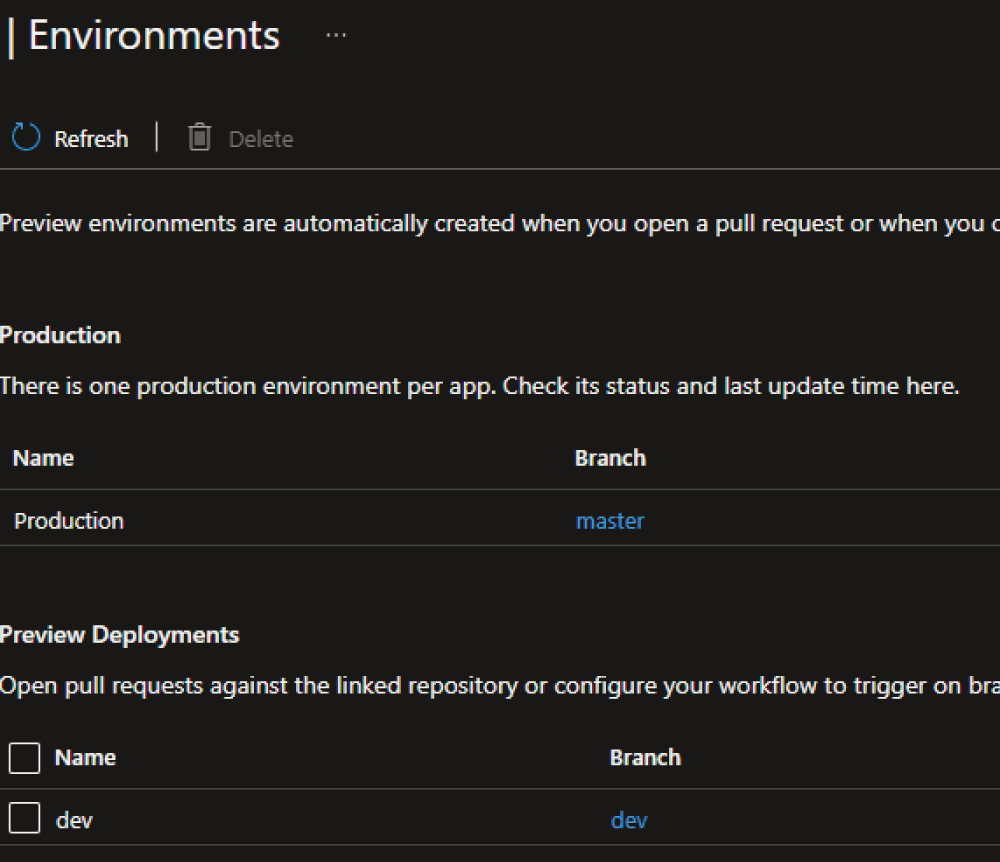This screenshot has height=862, width=1000.
Task: Select the dev preview deployment name
Action: [x=75, y=821]
